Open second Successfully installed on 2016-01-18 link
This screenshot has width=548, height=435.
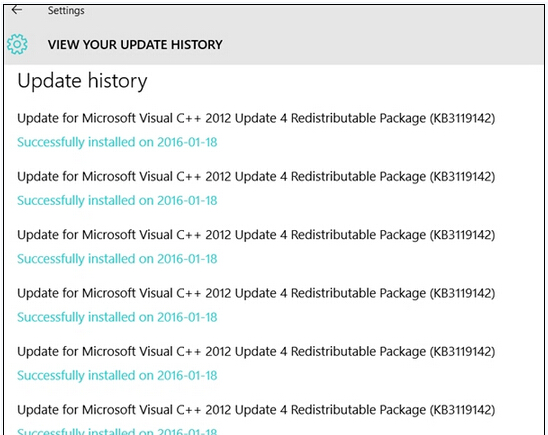[117, 201]
